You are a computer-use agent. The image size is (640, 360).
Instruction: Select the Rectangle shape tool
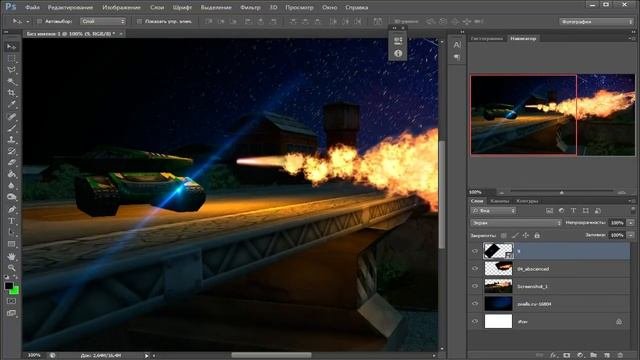(x=11, y=244)
